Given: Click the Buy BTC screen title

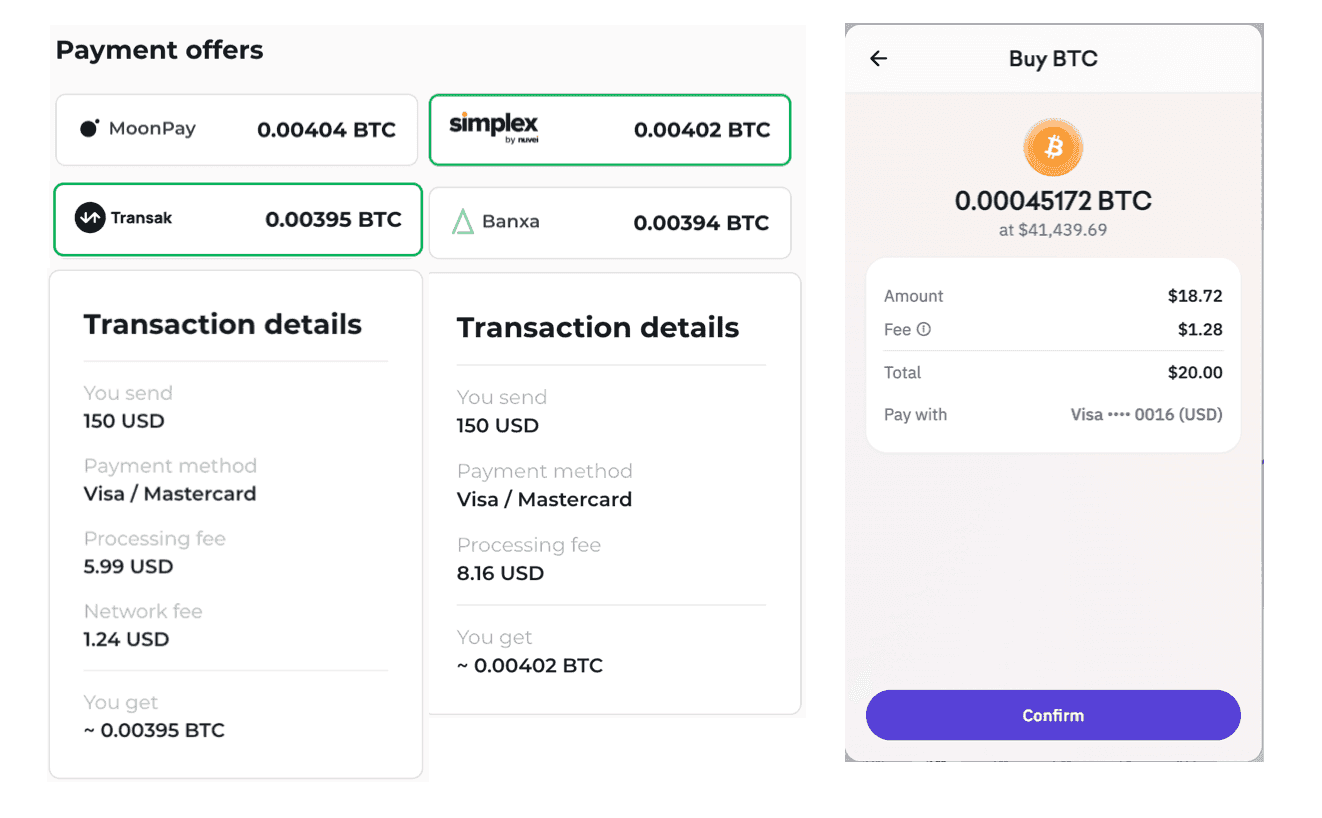Looking at the screenshot, I should (x=1053, y=59).
